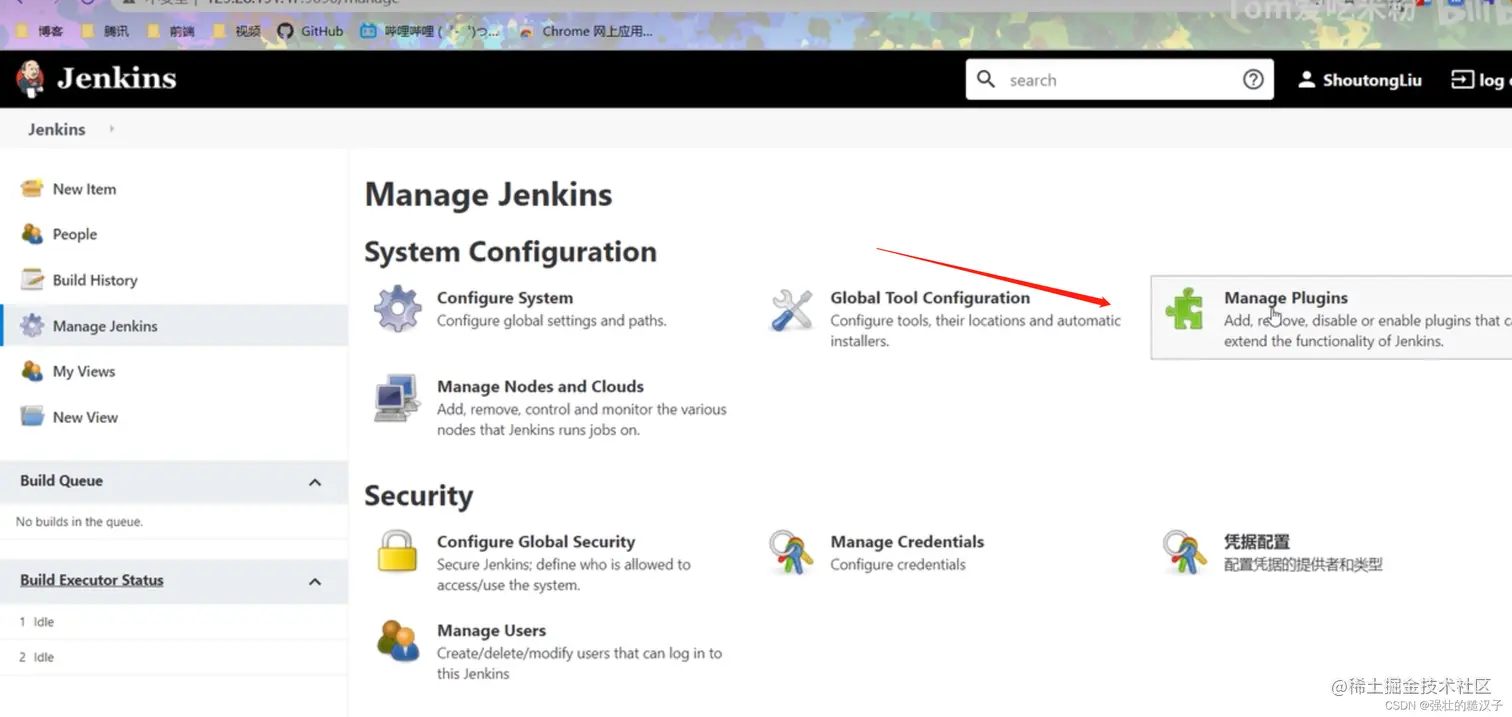Image resolution: width=1512 pixels, height=717 pixels.
Task: Collapse the Build Executor Status panel
Action: coord(315,581)
